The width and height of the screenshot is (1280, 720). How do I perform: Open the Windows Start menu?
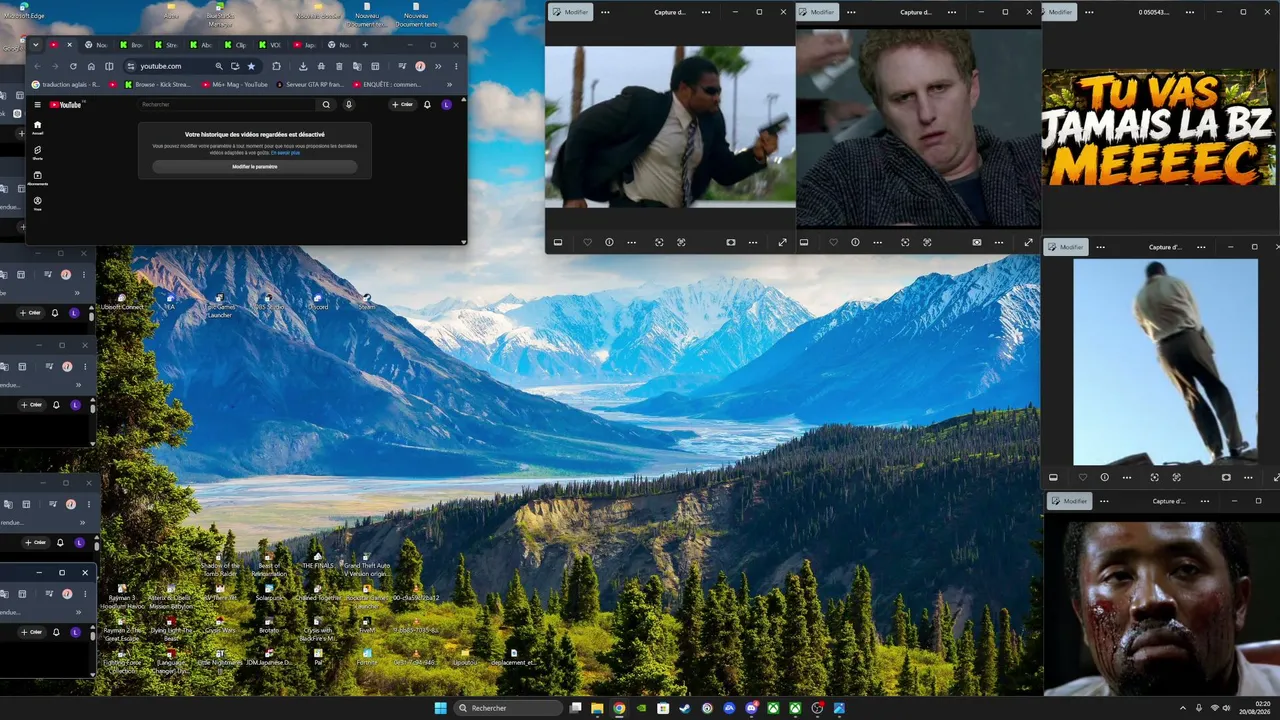click(441, 708)
